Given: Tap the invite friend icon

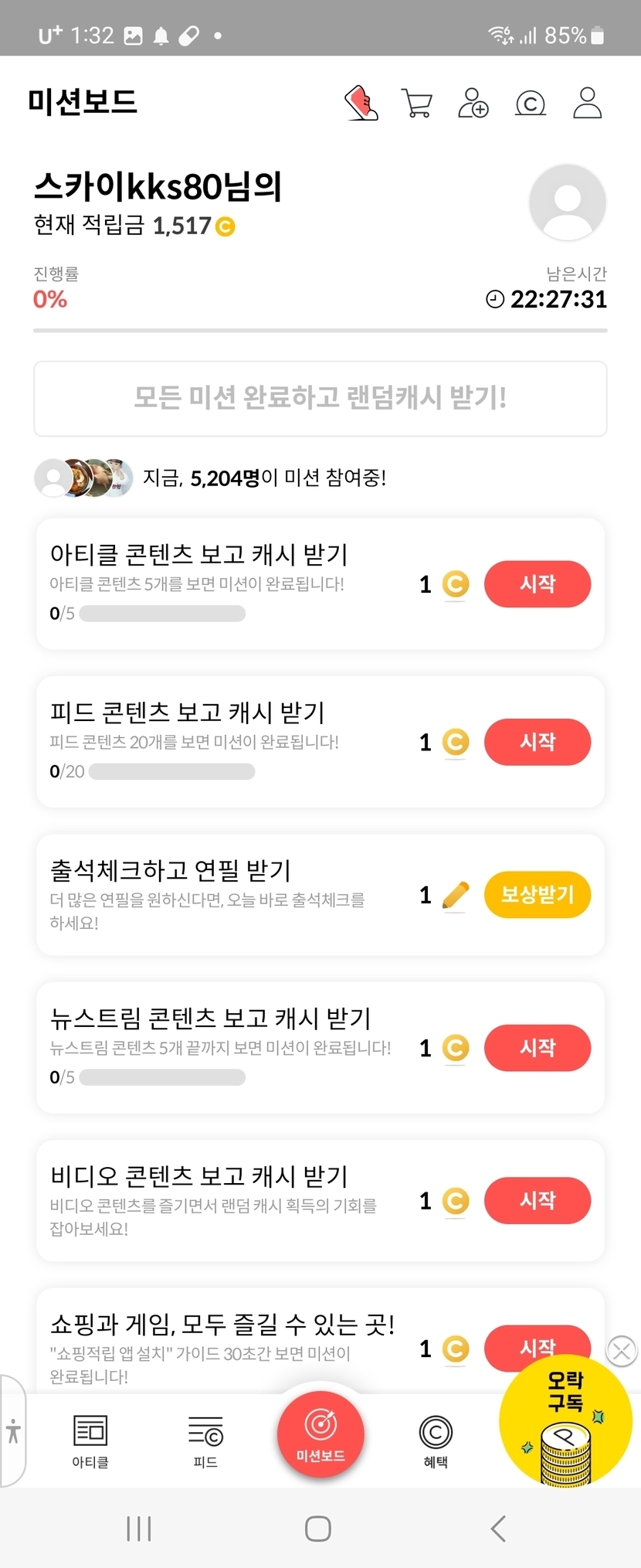Looking at the screenshot, I should (473, 103).
